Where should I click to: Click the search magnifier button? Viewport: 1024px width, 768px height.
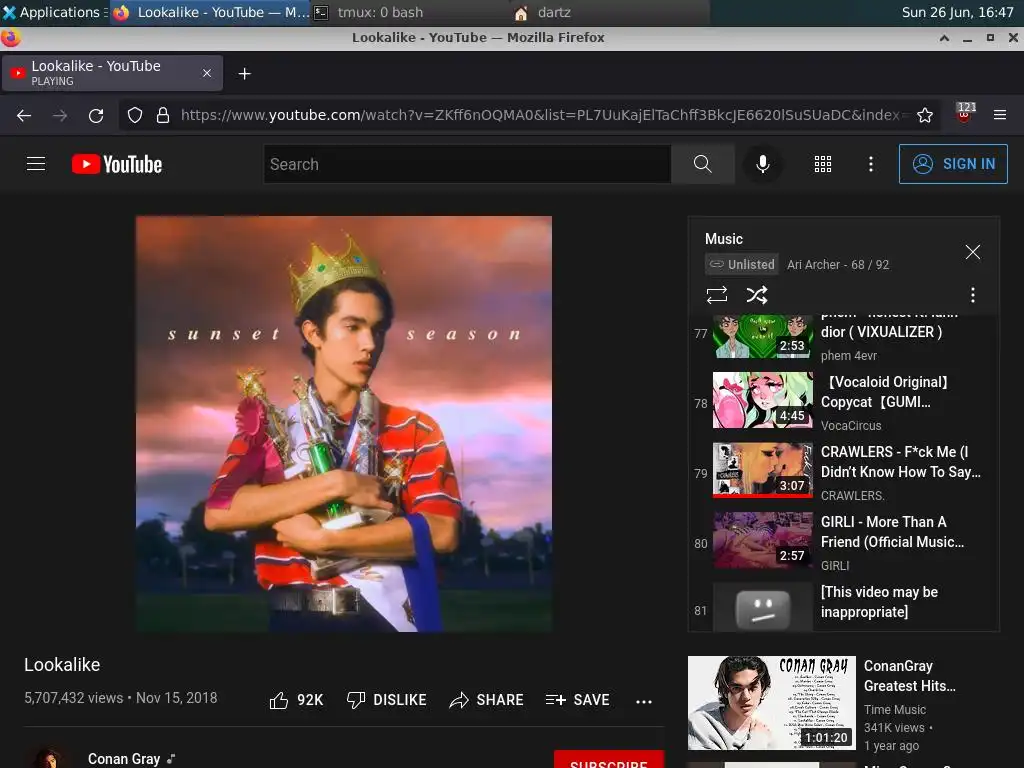click(703, 164)
